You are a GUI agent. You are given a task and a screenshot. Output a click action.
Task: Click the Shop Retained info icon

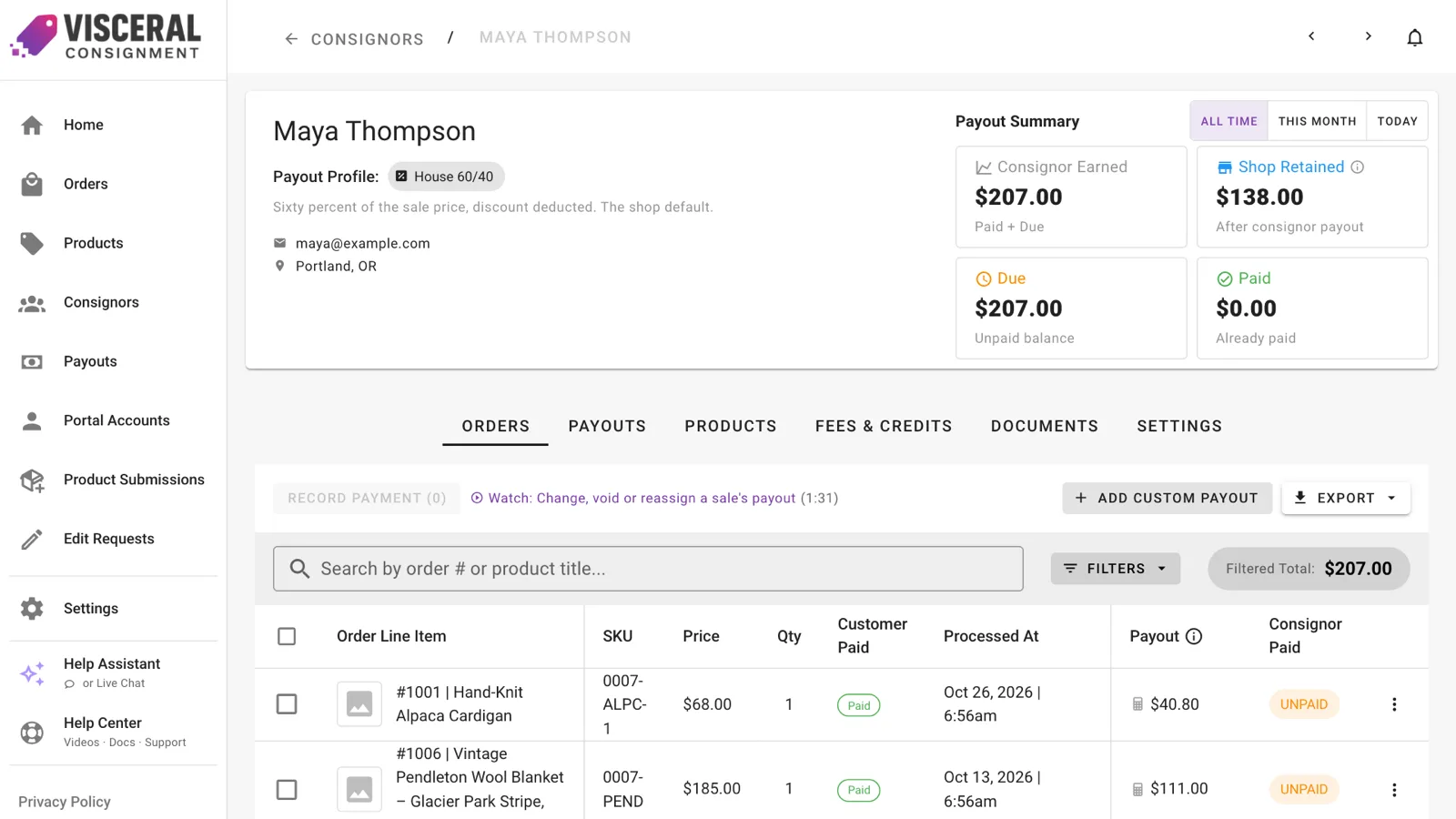pyautogui.click(x=1357, y=167)
